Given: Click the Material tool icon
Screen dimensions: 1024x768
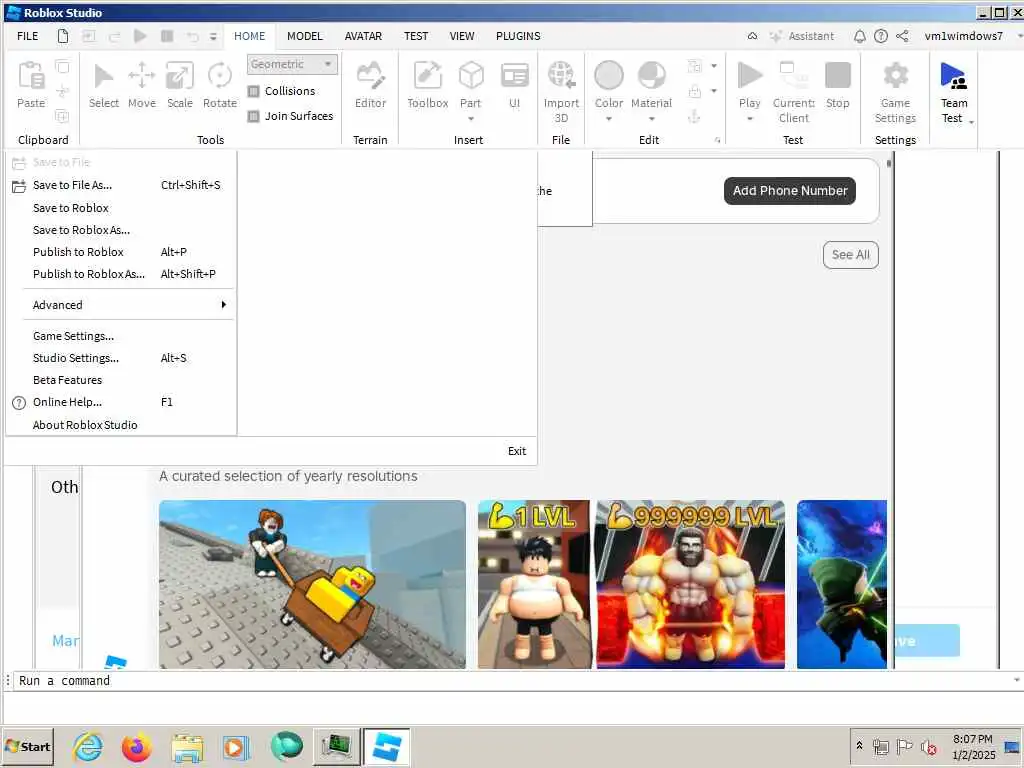Looking at the screenshot, I should click(651, 76).
